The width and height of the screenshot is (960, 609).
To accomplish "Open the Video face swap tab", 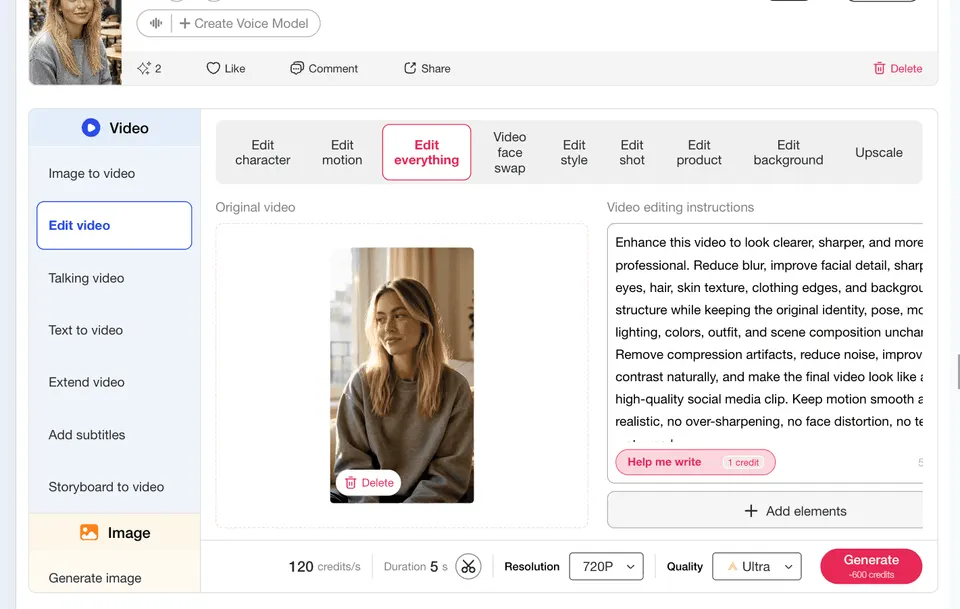I will (510, 152).
